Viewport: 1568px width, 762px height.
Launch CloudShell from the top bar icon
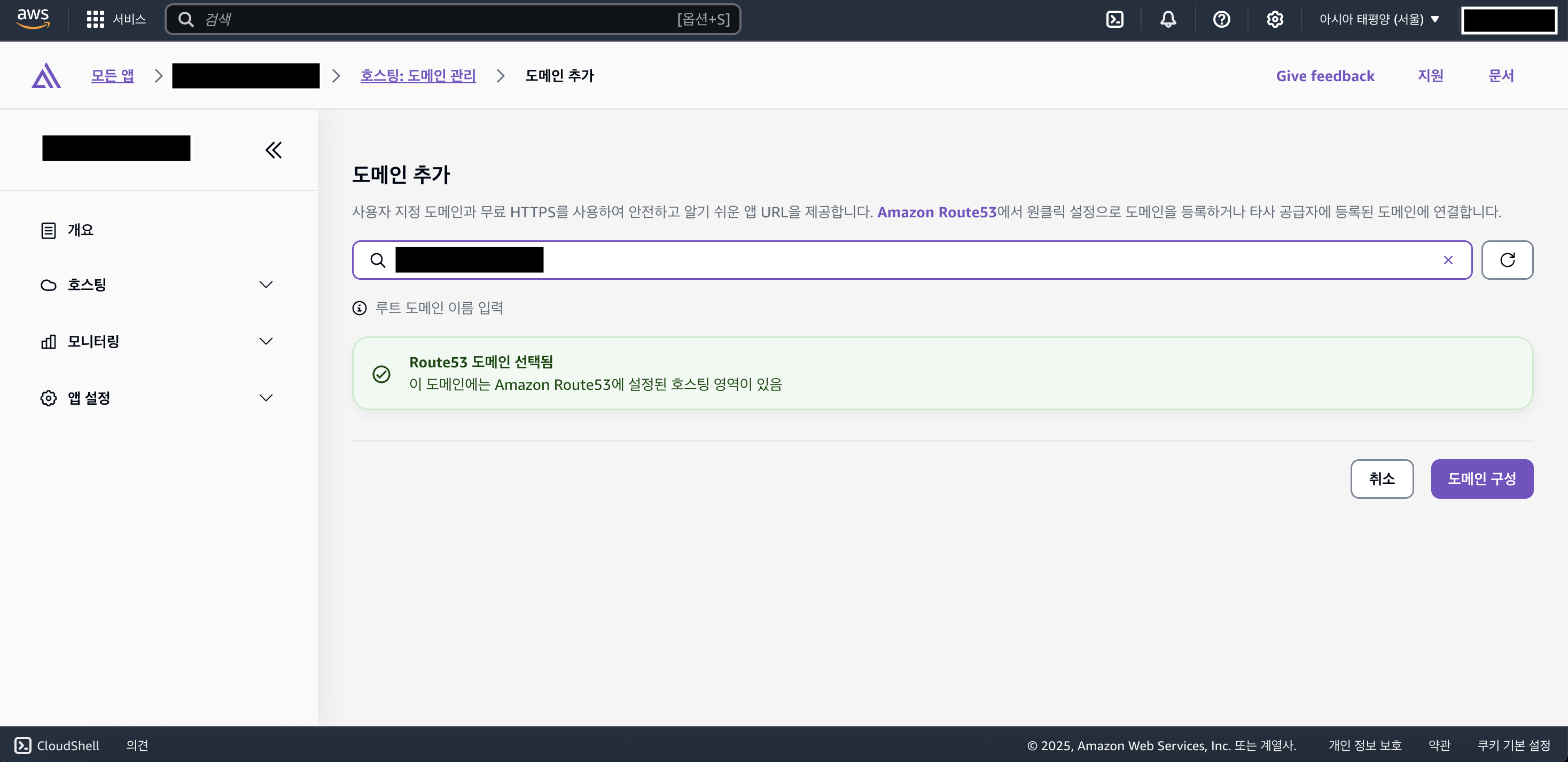tap(1115, 19)
